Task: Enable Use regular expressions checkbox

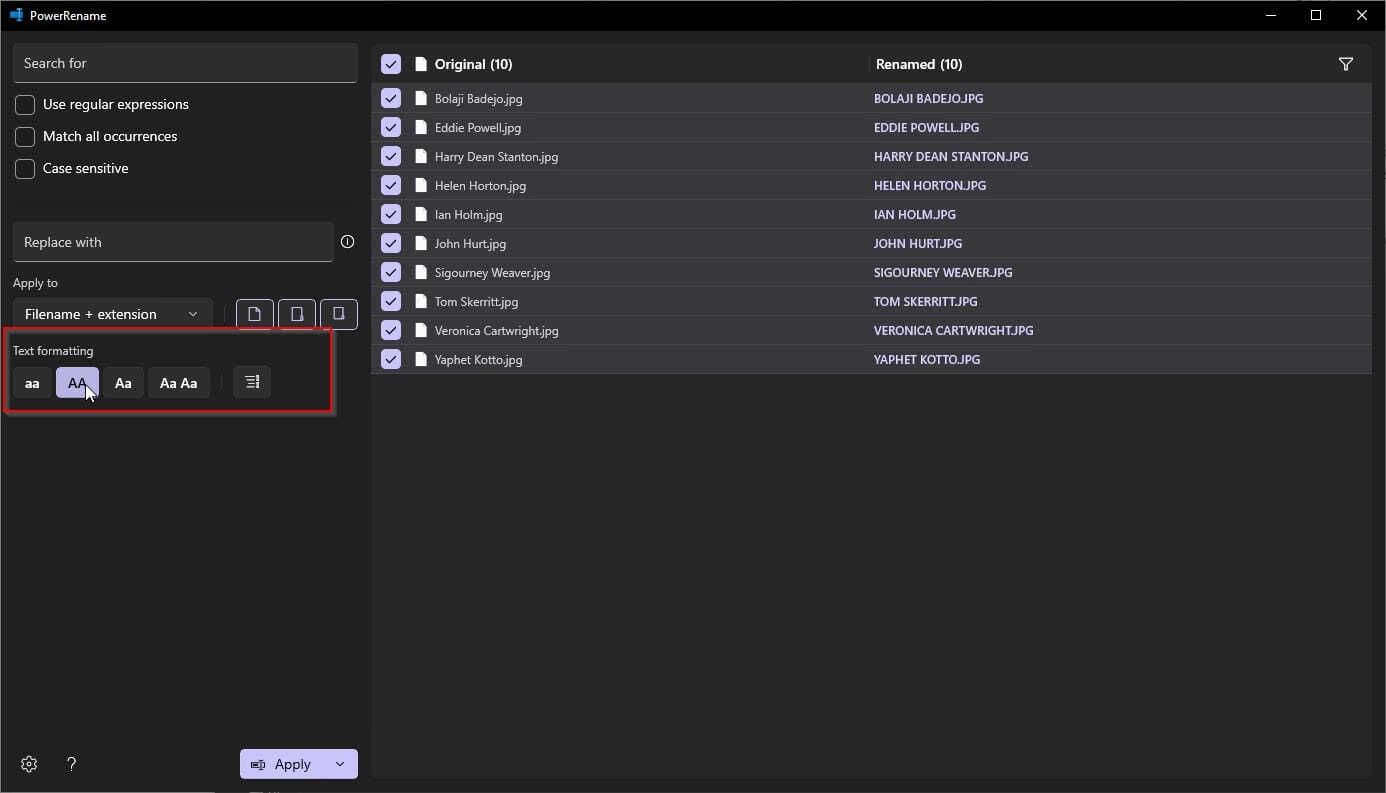Action: click(25, 105)
